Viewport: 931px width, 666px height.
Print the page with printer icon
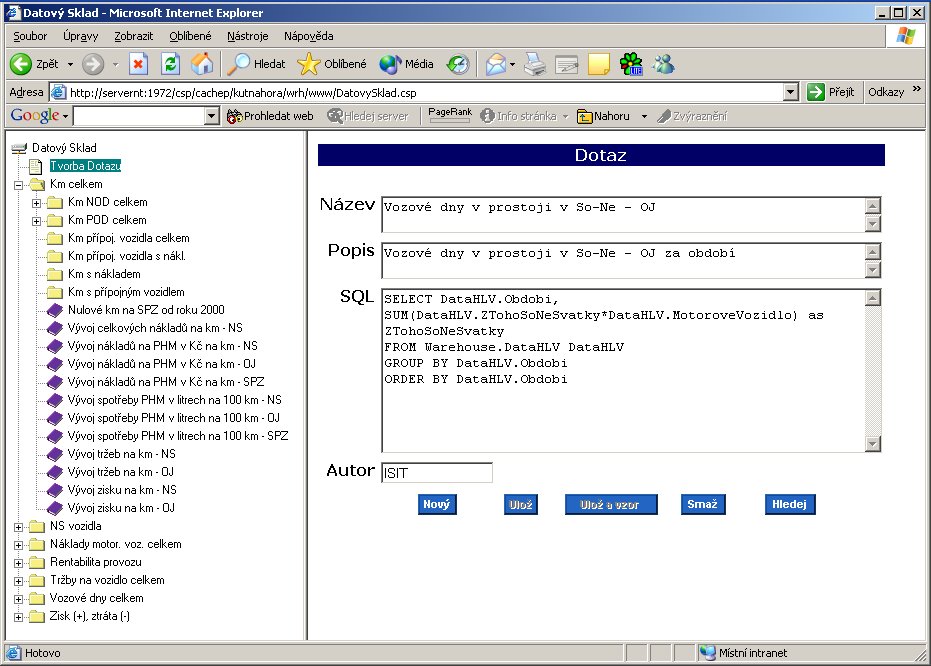click(x=535, y=64)
